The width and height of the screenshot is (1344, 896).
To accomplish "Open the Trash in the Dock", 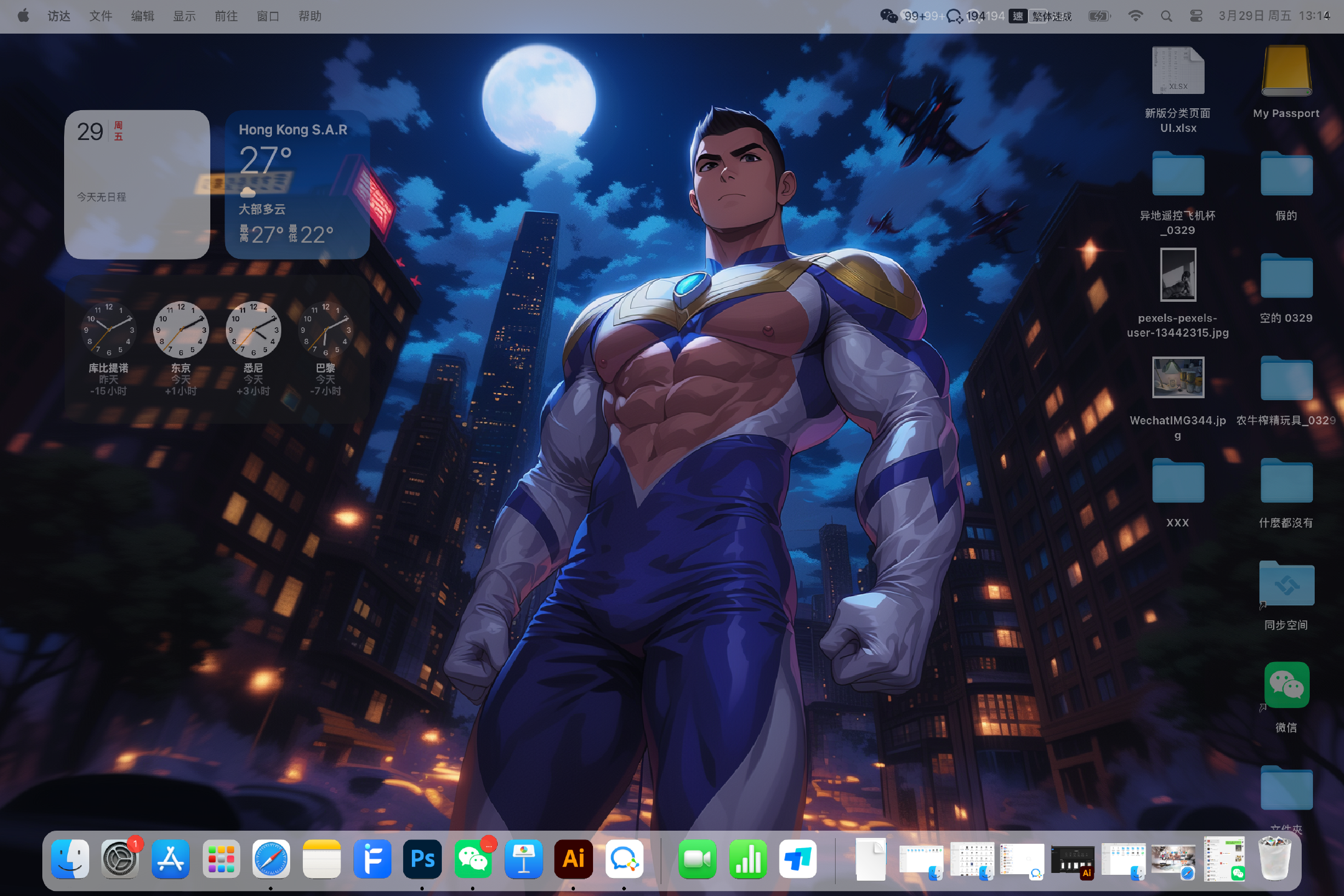I will (x=1274, y=859).
